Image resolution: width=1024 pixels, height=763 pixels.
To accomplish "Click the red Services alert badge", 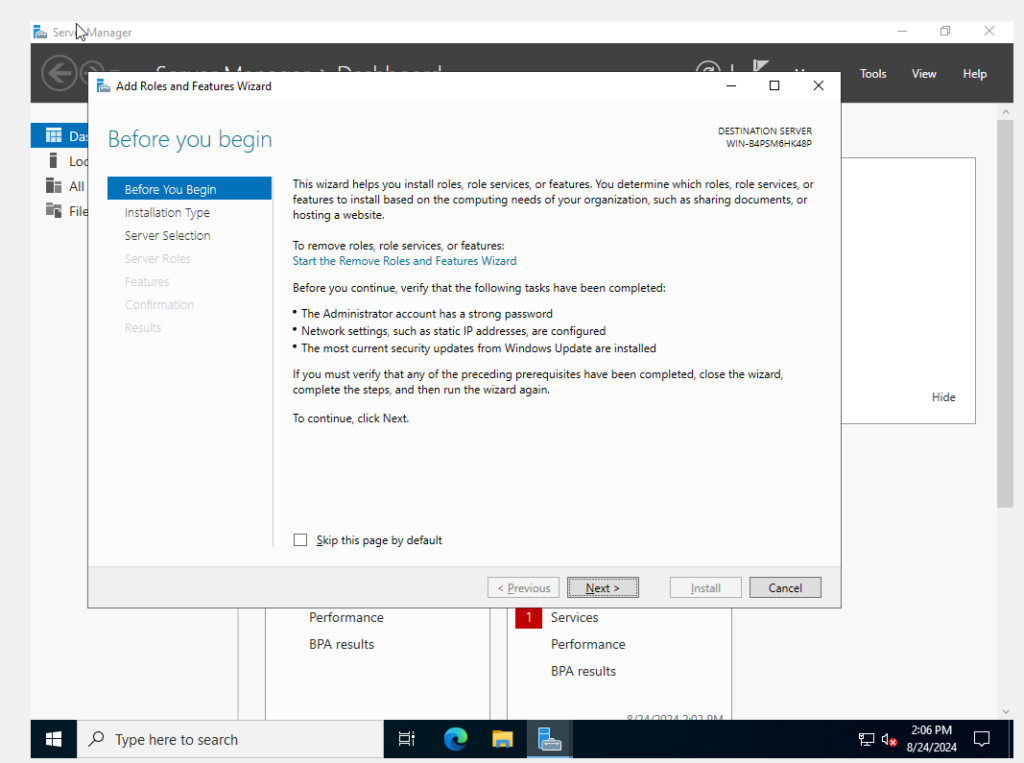I will tap(528, 617).
